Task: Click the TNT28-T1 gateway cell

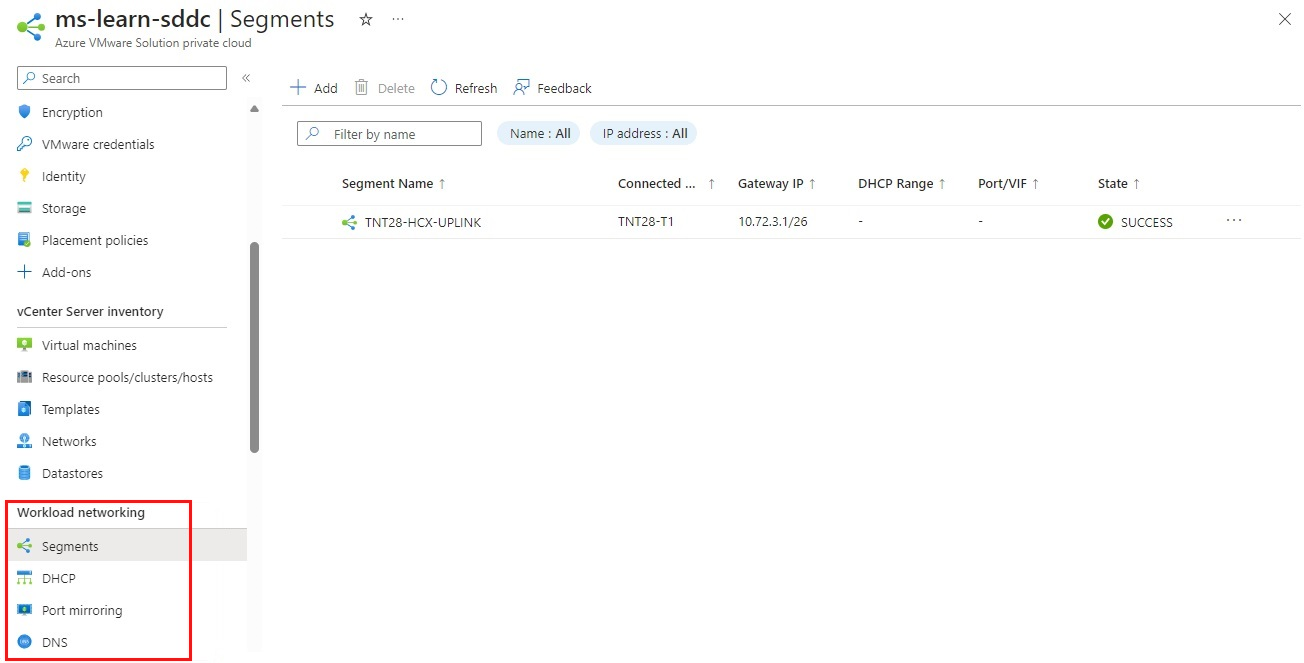Action: [x=646, y=222]
